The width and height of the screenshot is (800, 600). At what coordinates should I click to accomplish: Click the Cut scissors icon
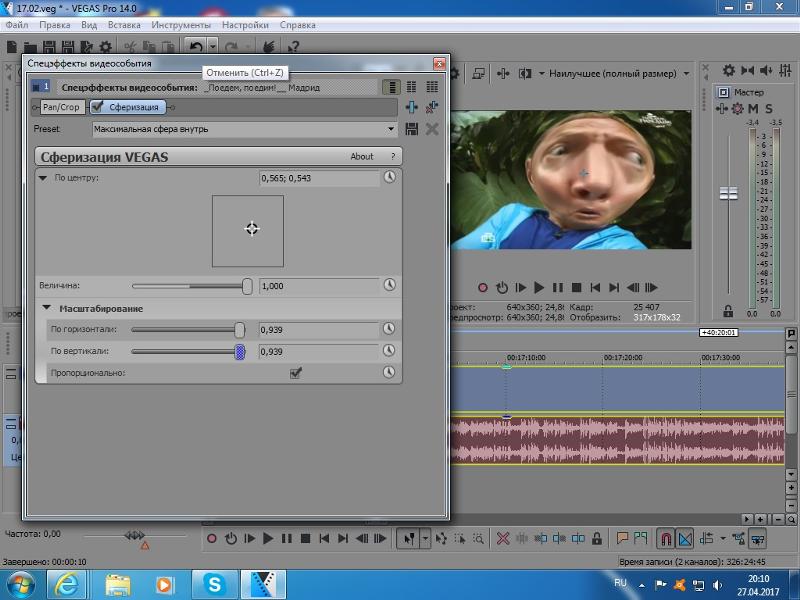(130, 47)
